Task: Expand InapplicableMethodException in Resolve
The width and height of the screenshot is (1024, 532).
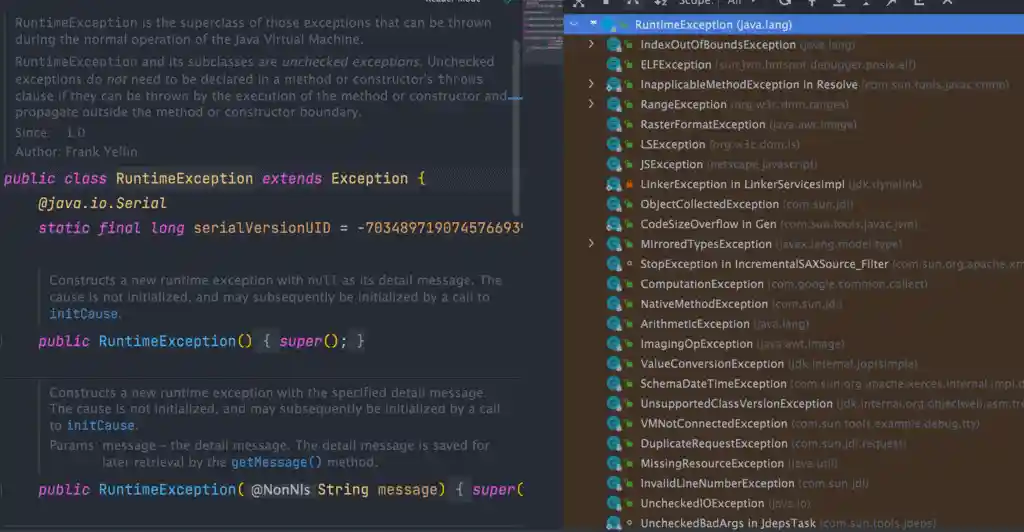Action: [591, 85]
